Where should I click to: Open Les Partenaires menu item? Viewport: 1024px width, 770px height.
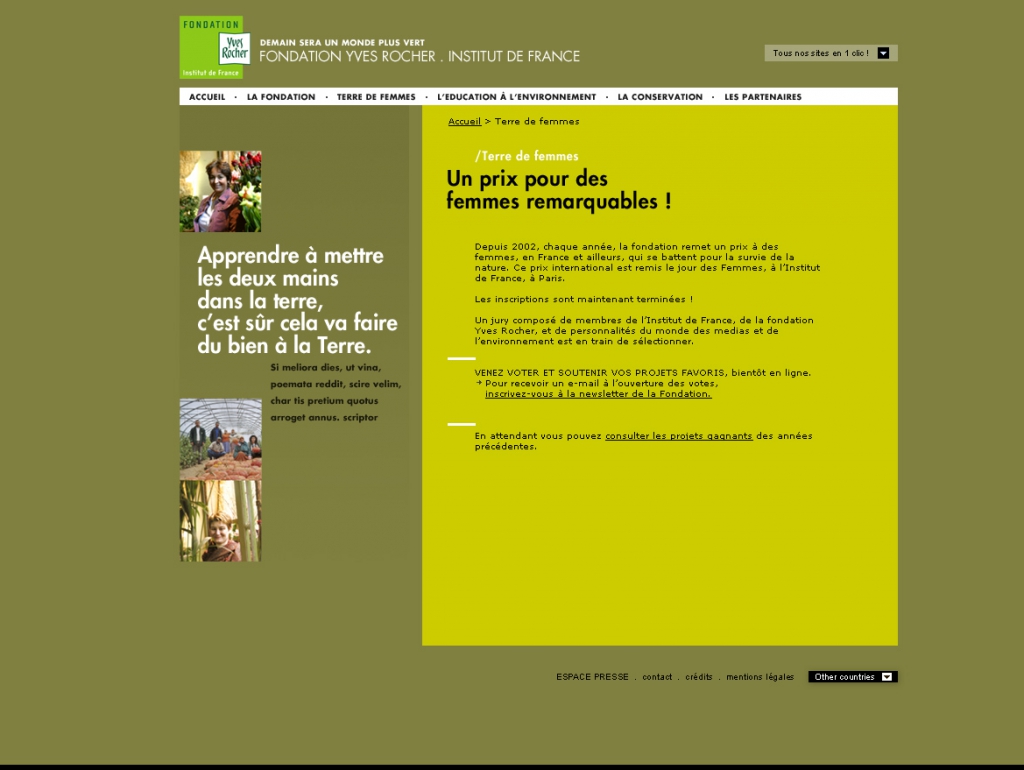pos(763,97)
